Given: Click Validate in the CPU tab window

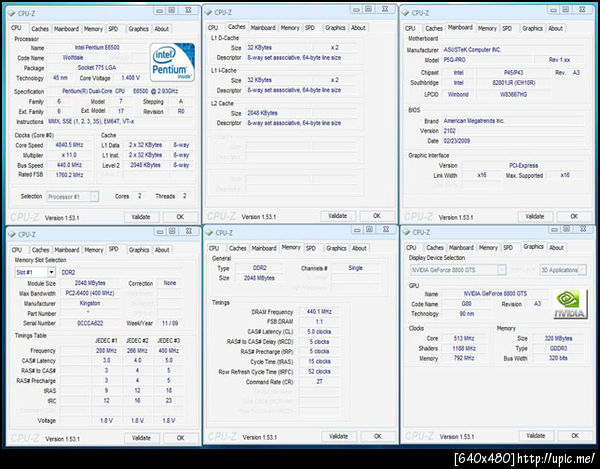Looking at the screenshot, I should coord(141,217).
